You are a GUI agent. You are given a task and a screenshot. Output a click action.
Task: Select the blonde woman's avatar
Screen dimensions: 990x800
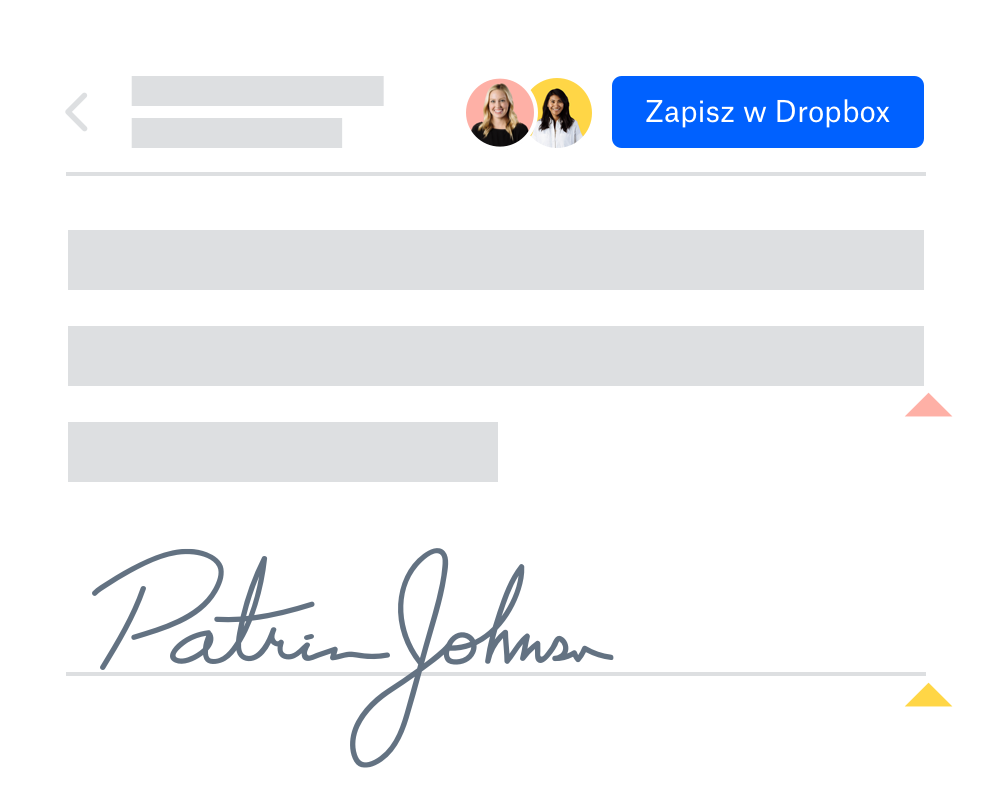point(499,113)
